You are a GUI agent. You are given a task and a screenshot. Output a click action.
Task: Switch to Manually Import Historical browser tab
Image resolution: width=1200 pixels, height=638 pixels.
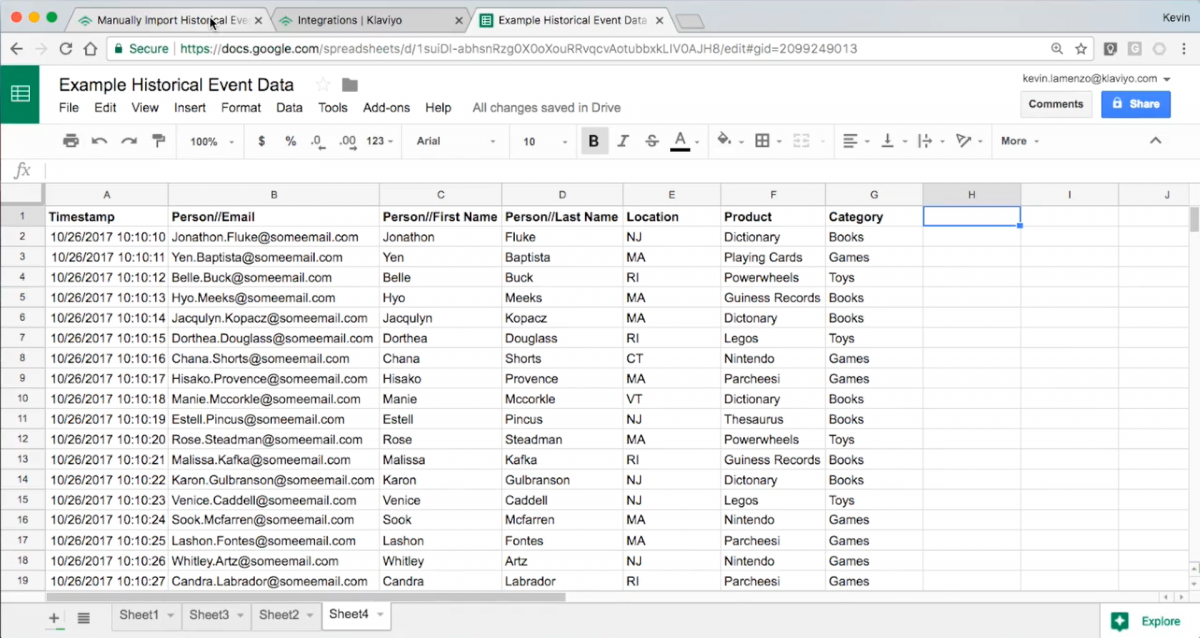pyautogui.click(x=172, y=20)
